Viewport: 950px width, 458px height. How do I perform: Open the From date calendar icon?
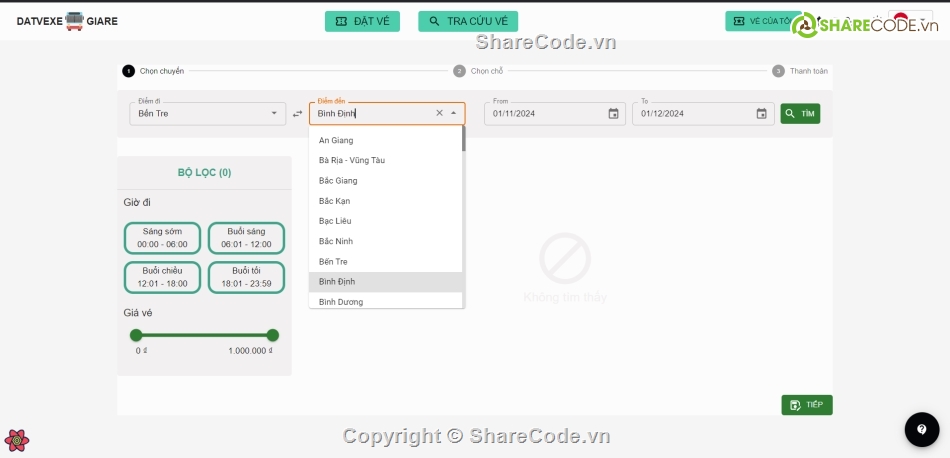pos(613,113)
